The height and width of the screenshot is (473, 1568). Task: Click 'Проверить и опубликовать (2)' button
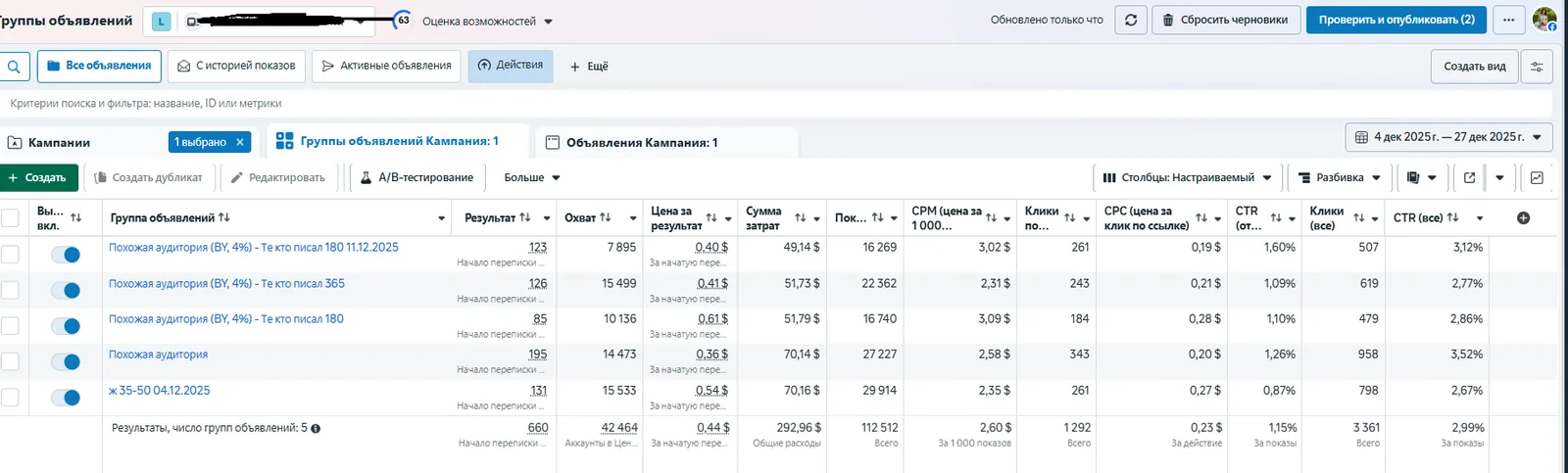point(1396,20)
